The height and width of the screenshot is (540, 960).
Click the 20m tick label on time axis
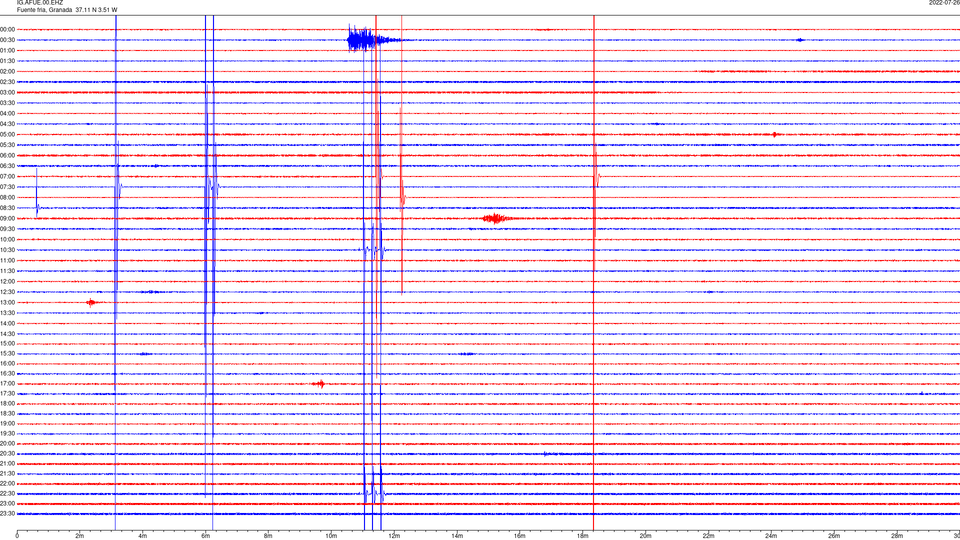click(x=645, y=536)
